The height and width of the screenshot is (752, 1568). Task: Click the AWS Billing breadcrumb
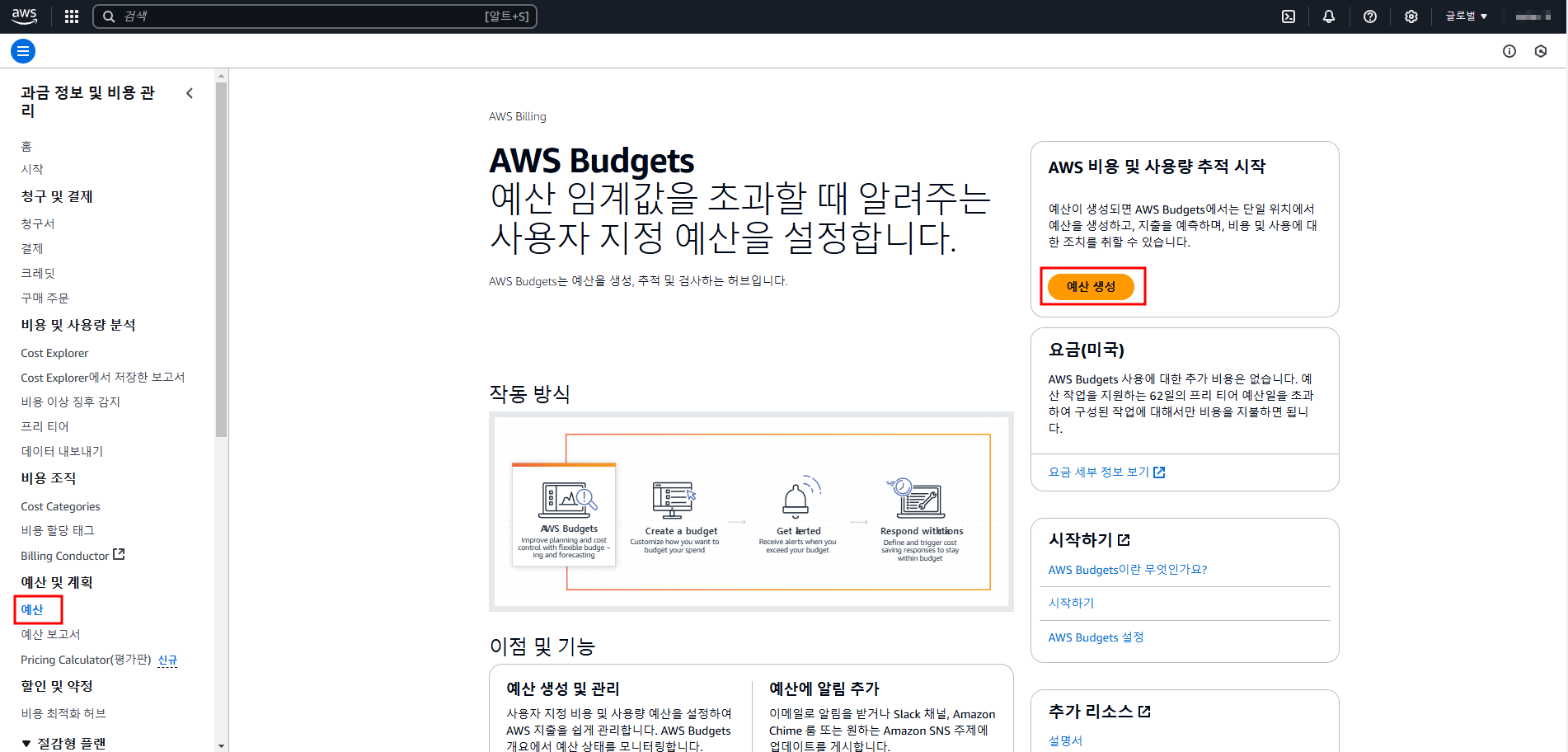coord(518,116)
